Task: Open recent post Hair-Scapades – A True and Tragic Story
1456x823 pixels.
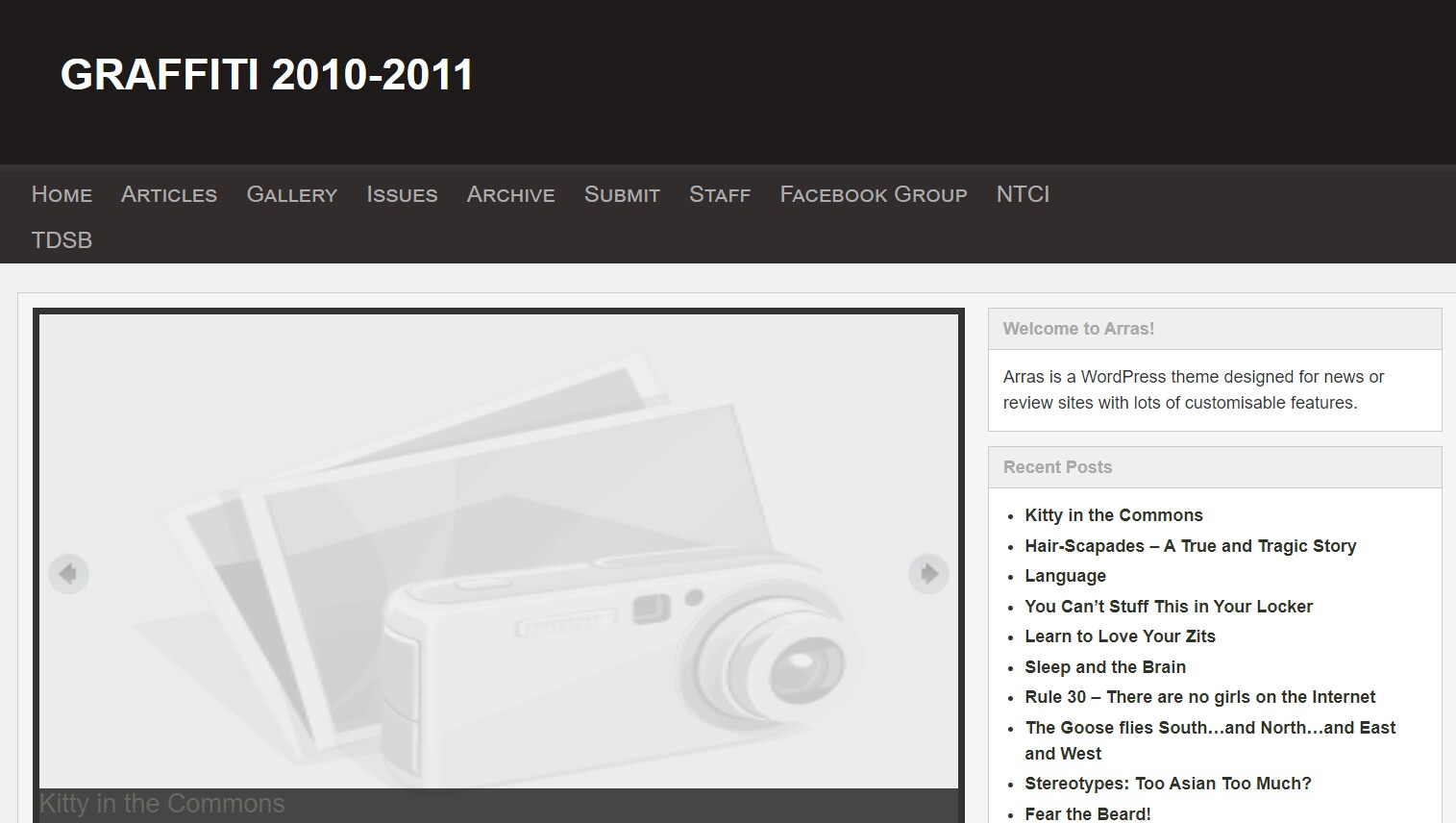Action: click(x=1190, y=546)
